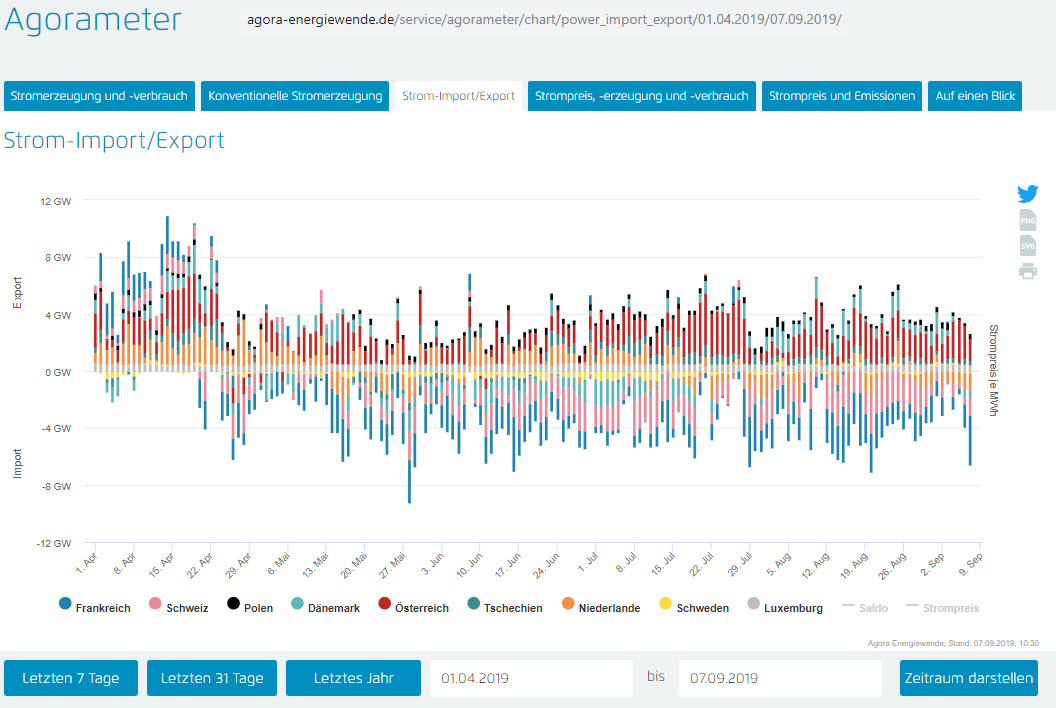The width and height of the screenshot is (1056, 708).
Task: Go to the Strompreis und Emissionen tab
Action: coord(841,97)
